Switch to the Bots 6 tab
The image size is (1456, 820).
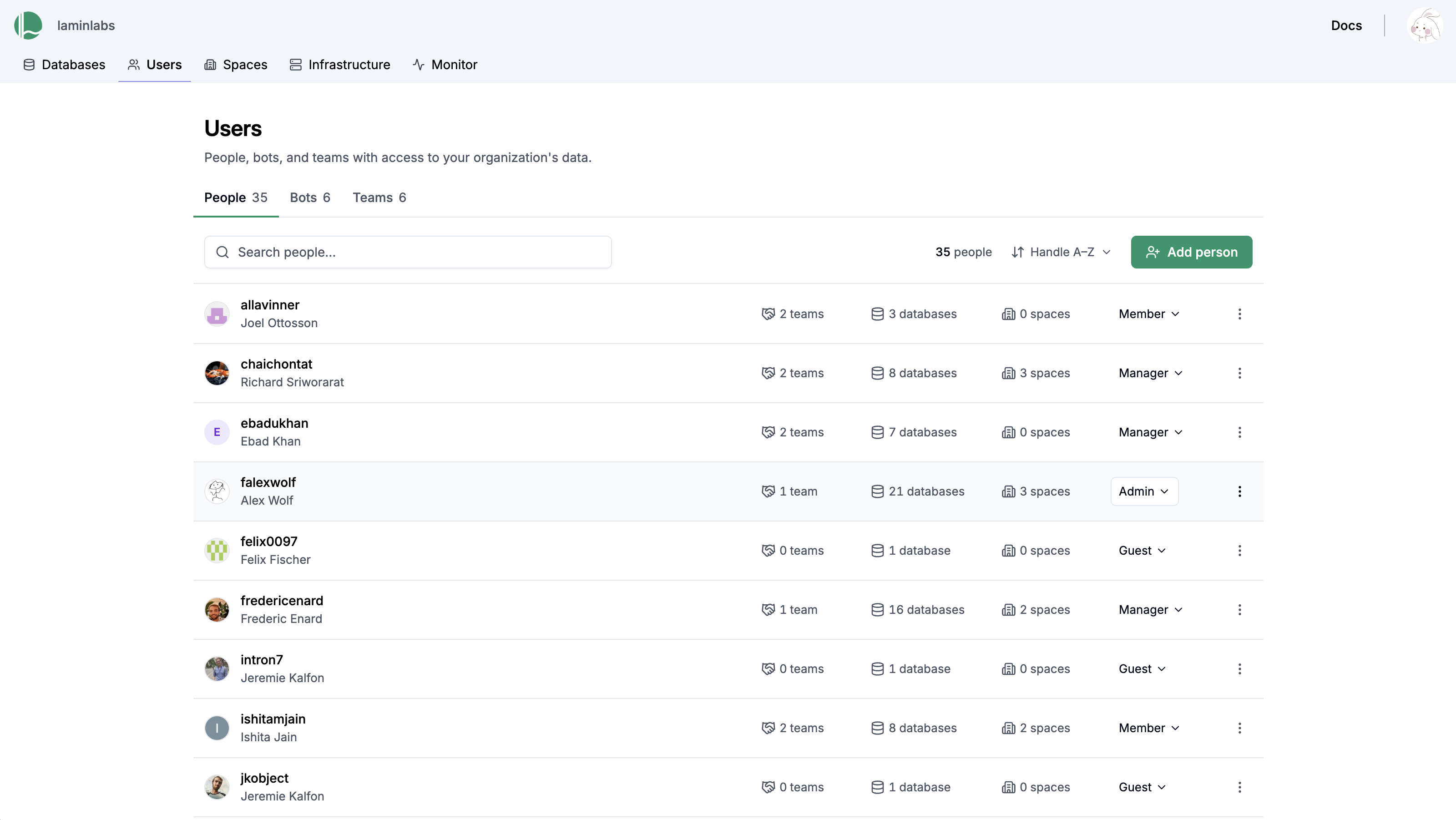(310, 197)
